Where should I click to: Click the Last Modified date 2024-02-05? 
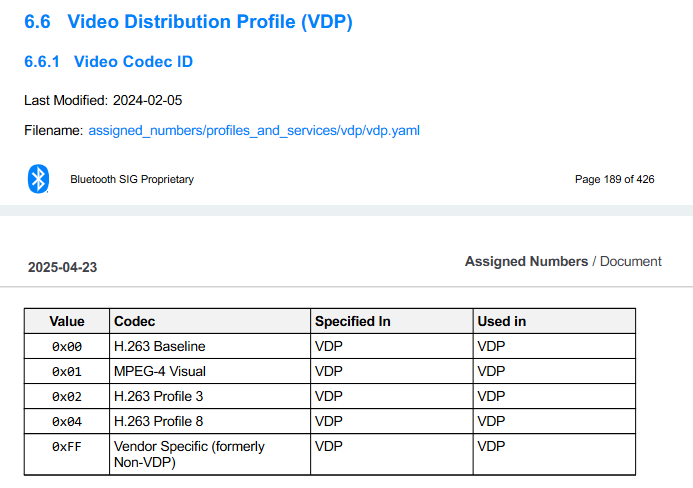point(147,100)
